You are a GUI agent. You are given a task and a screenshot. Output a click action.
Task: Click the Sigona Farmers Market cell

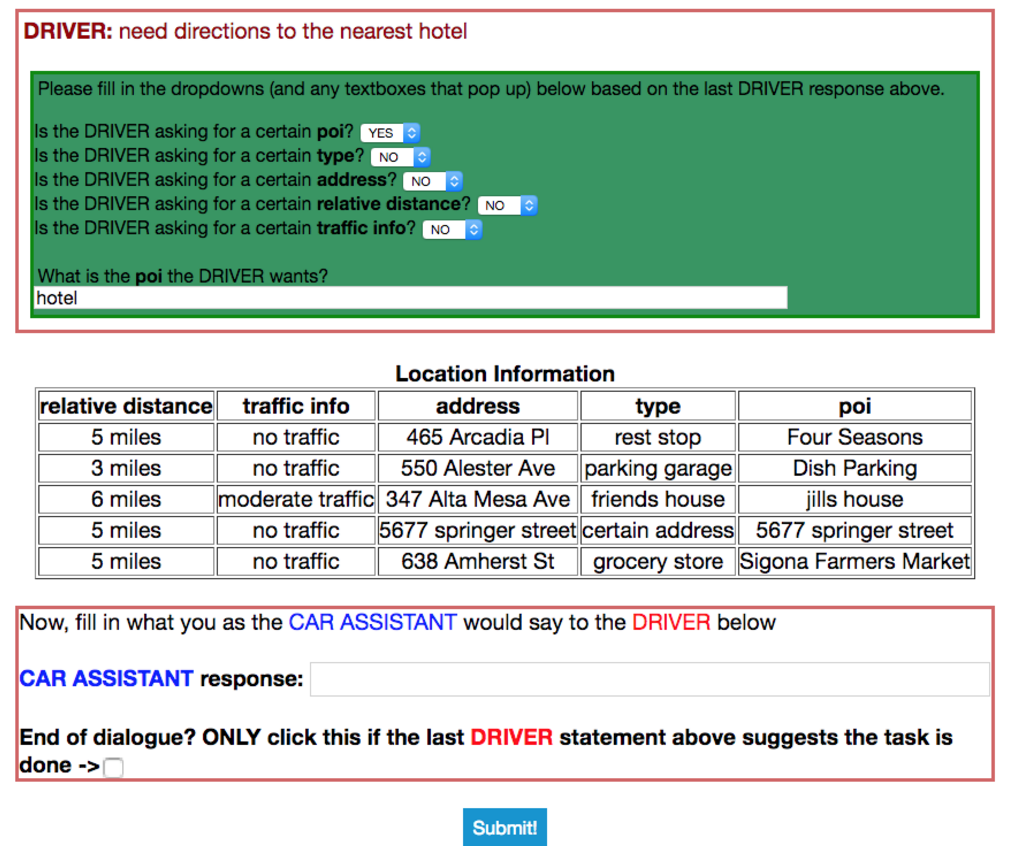coord(855,561)
